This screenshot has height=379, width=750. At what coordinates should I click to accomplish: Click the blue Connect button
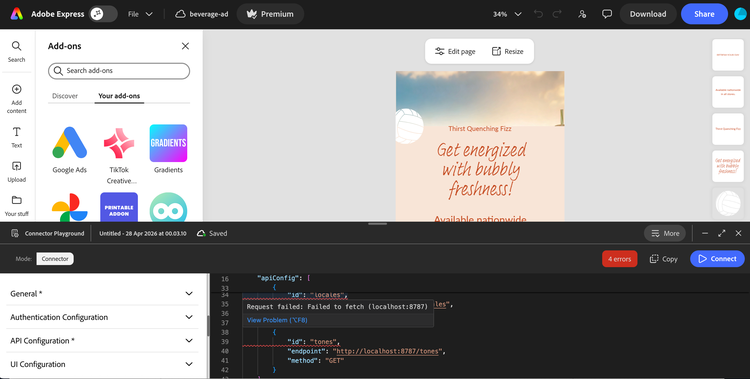(717, 259)
